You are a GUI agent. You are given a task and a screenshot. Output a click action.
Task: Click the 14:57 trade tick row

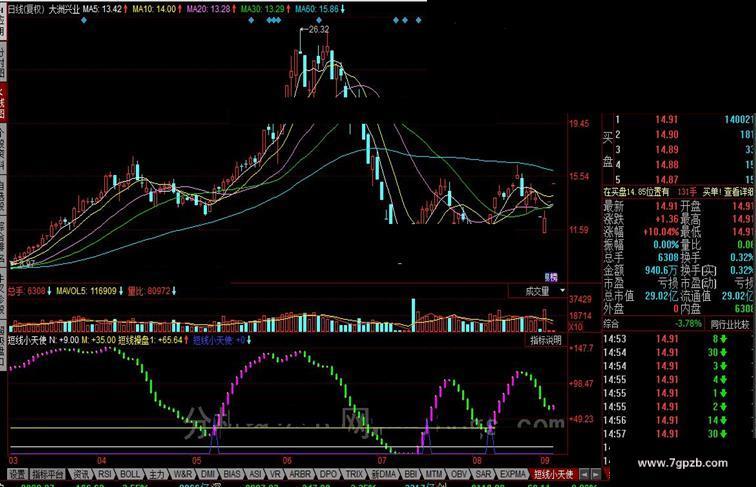(678, 434)
